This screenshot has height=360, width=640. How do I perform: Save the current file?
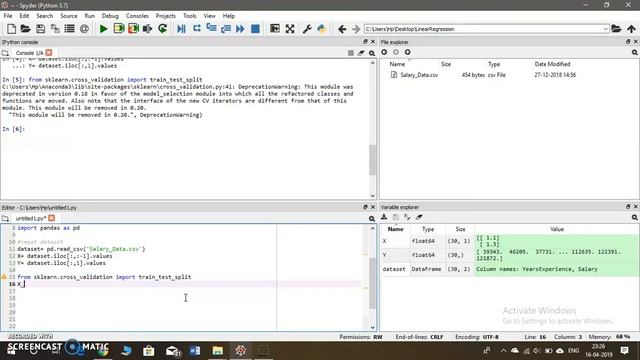click(x=40, y=29)
